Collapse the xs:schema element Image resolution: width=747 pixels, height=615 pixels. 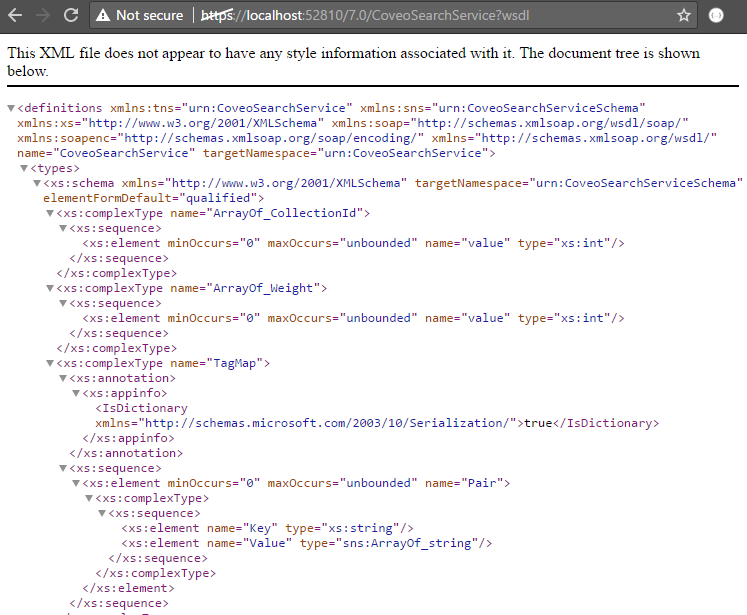pos(37,183)
